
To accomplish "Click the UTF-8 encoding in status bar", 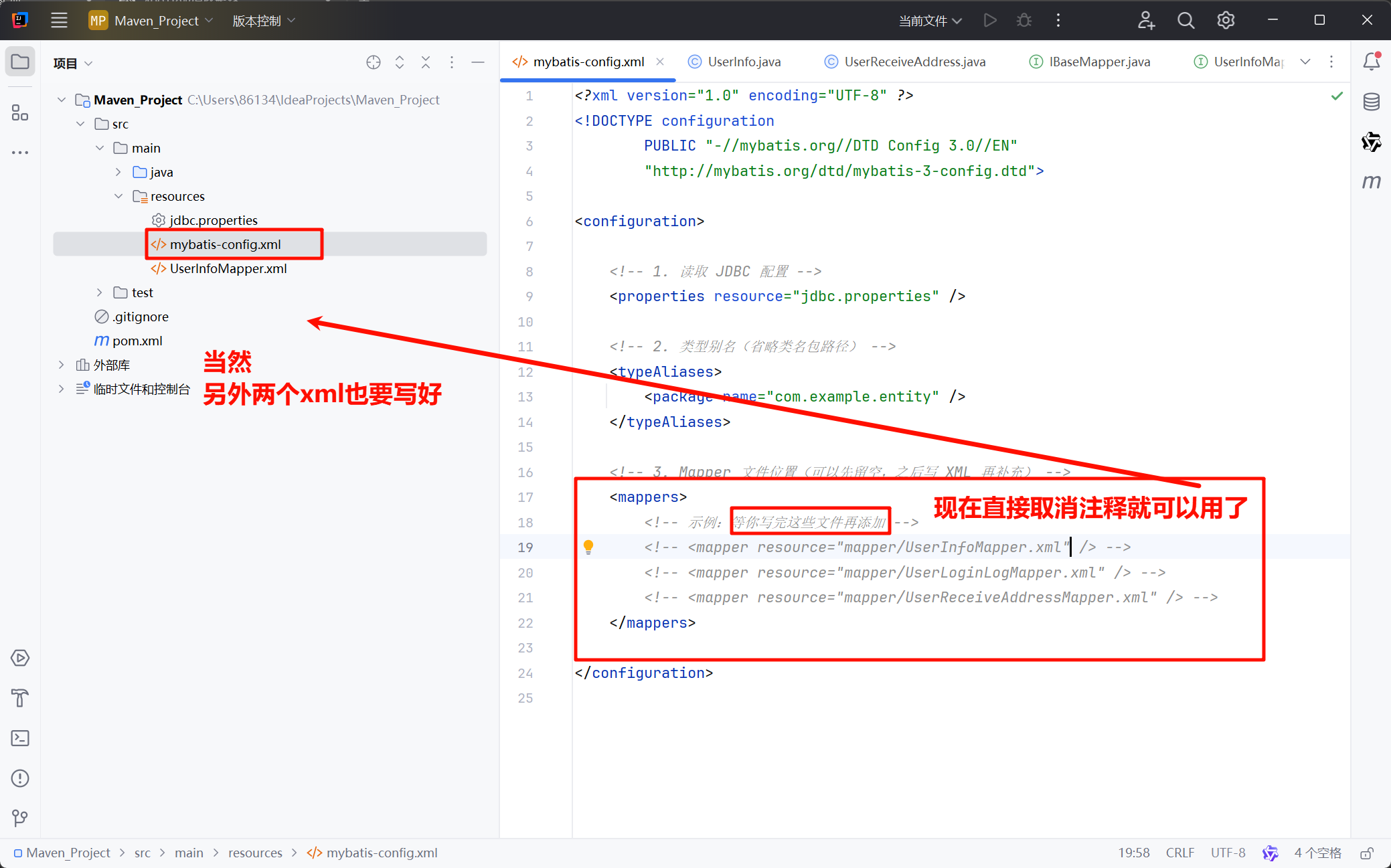I will tap(1228, 853).
